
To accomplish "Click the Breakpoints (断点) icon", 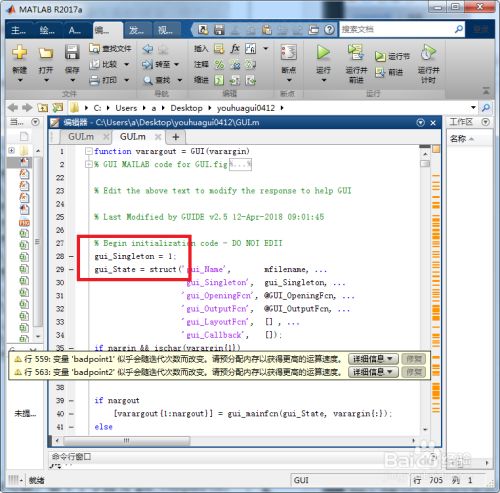I will (288, 53).
